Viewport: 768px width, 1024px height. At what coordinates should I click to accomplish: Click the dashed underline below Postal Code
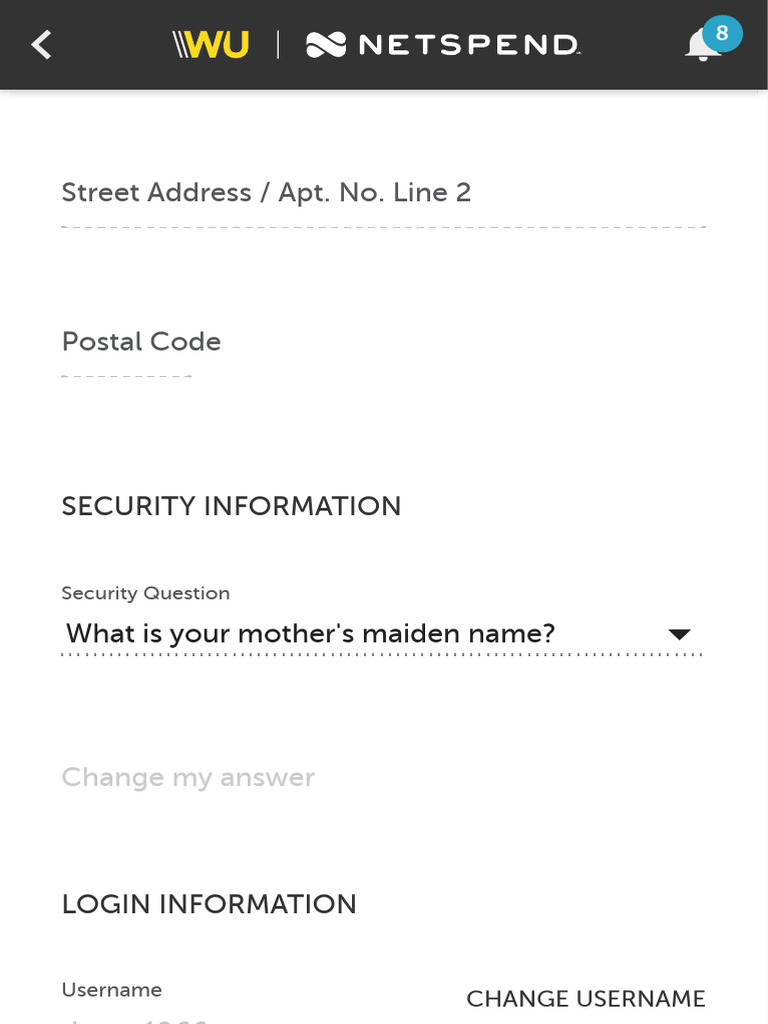(126, 376)
